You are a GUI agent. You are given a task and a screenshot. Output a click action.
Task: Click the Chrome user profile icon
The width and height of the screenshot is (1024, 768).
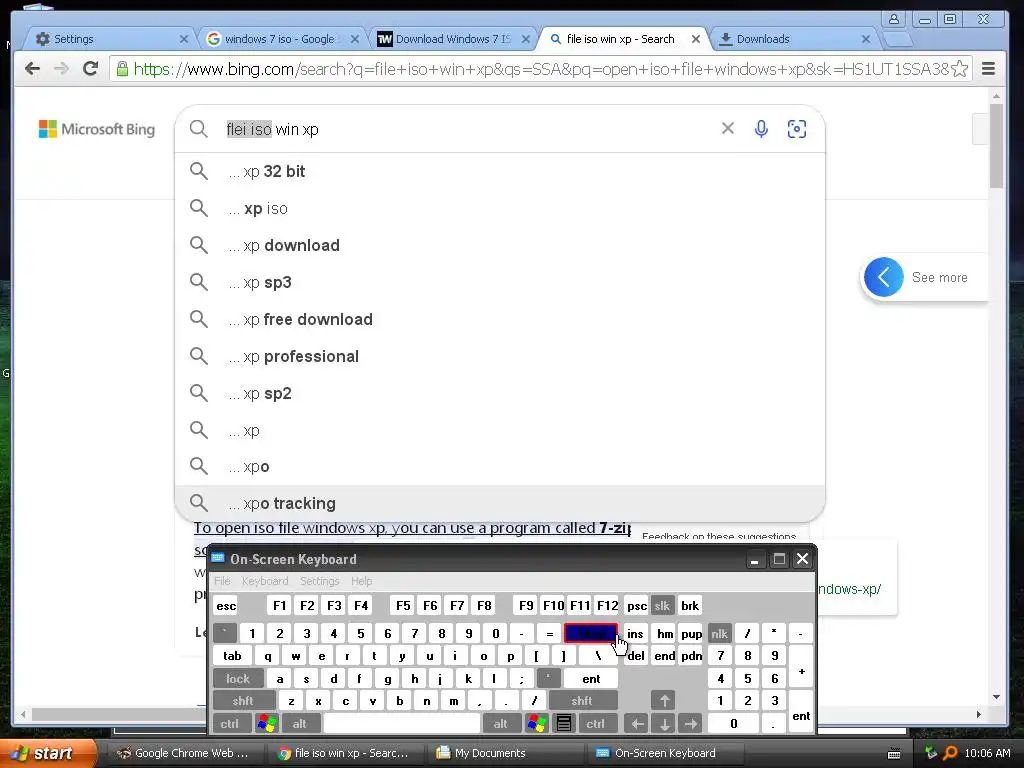click(894, 19)
